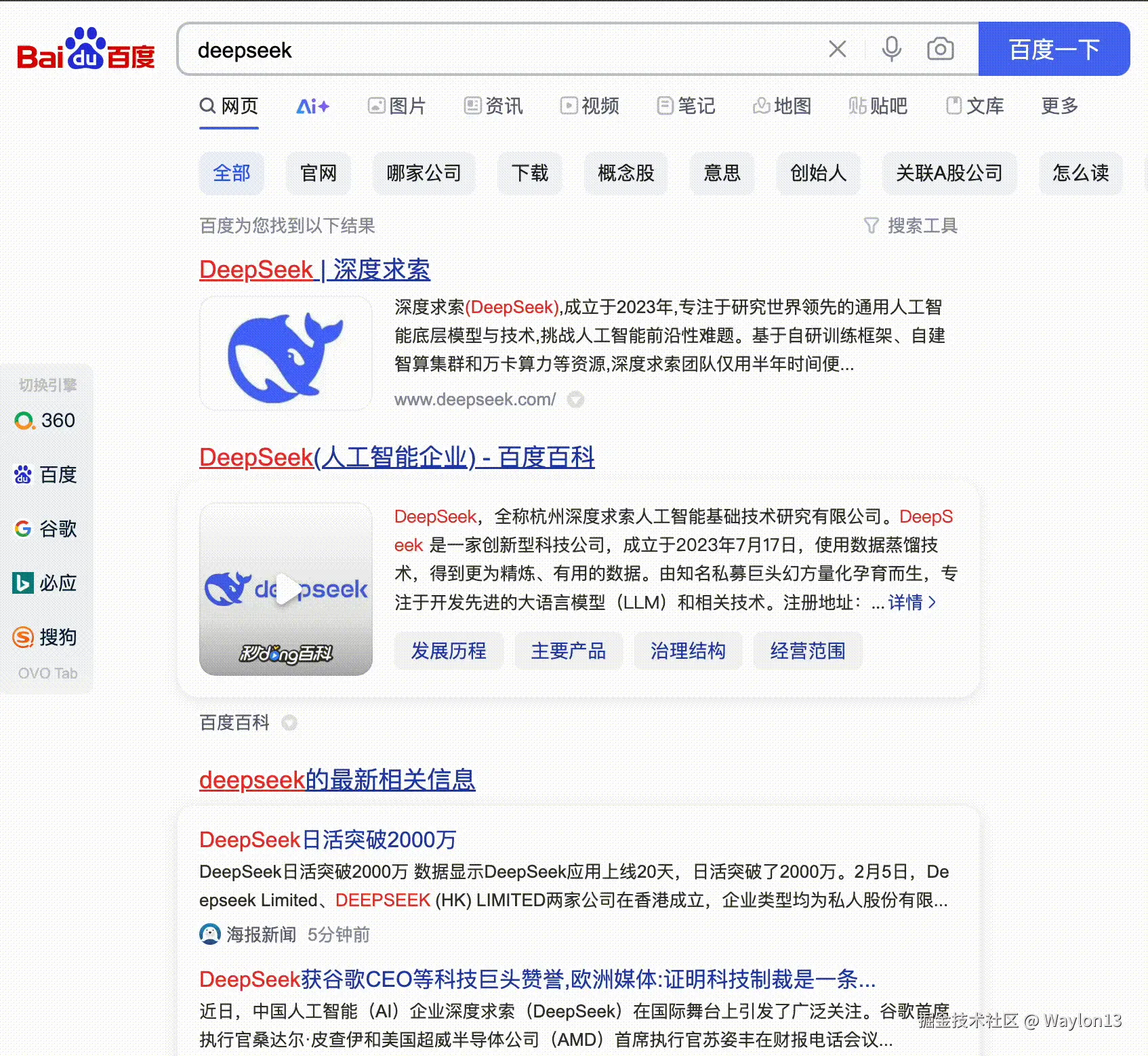The image size is (1148, 1056).
Task: Open the 发展历程 section
Action: click(449, 651)
